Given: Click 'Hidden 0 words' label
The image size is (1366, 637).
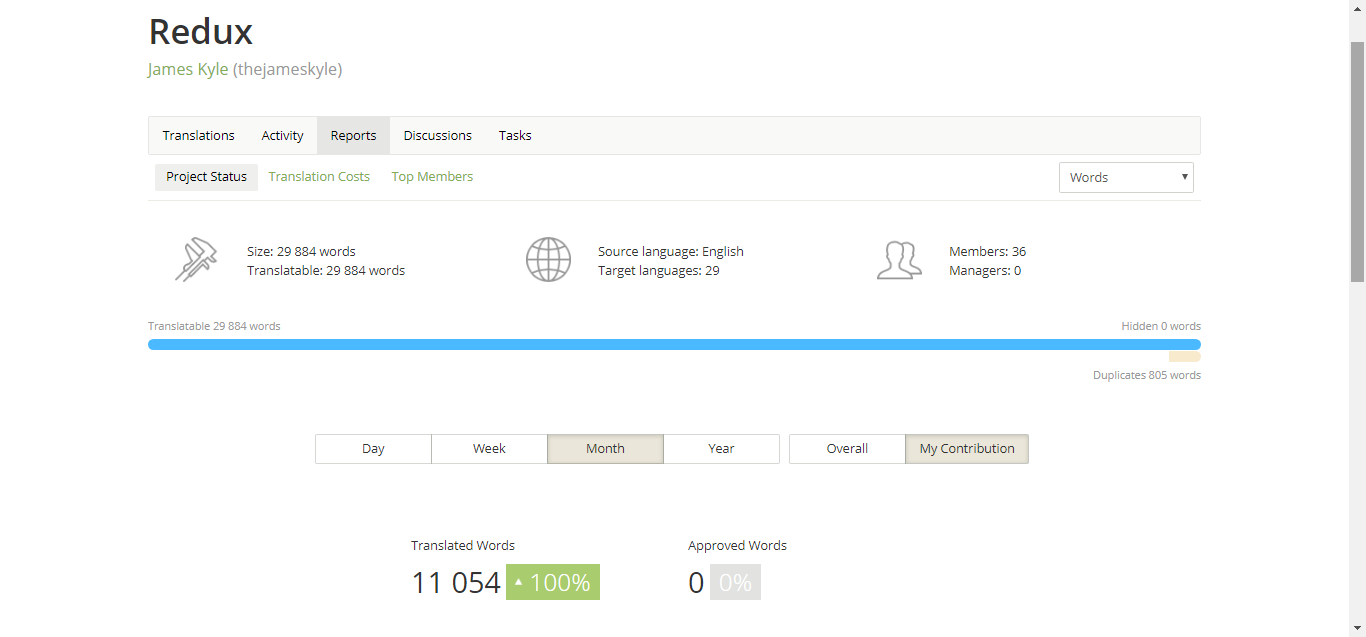Looking at the screenshot, I should click(x=1161, y=326).
